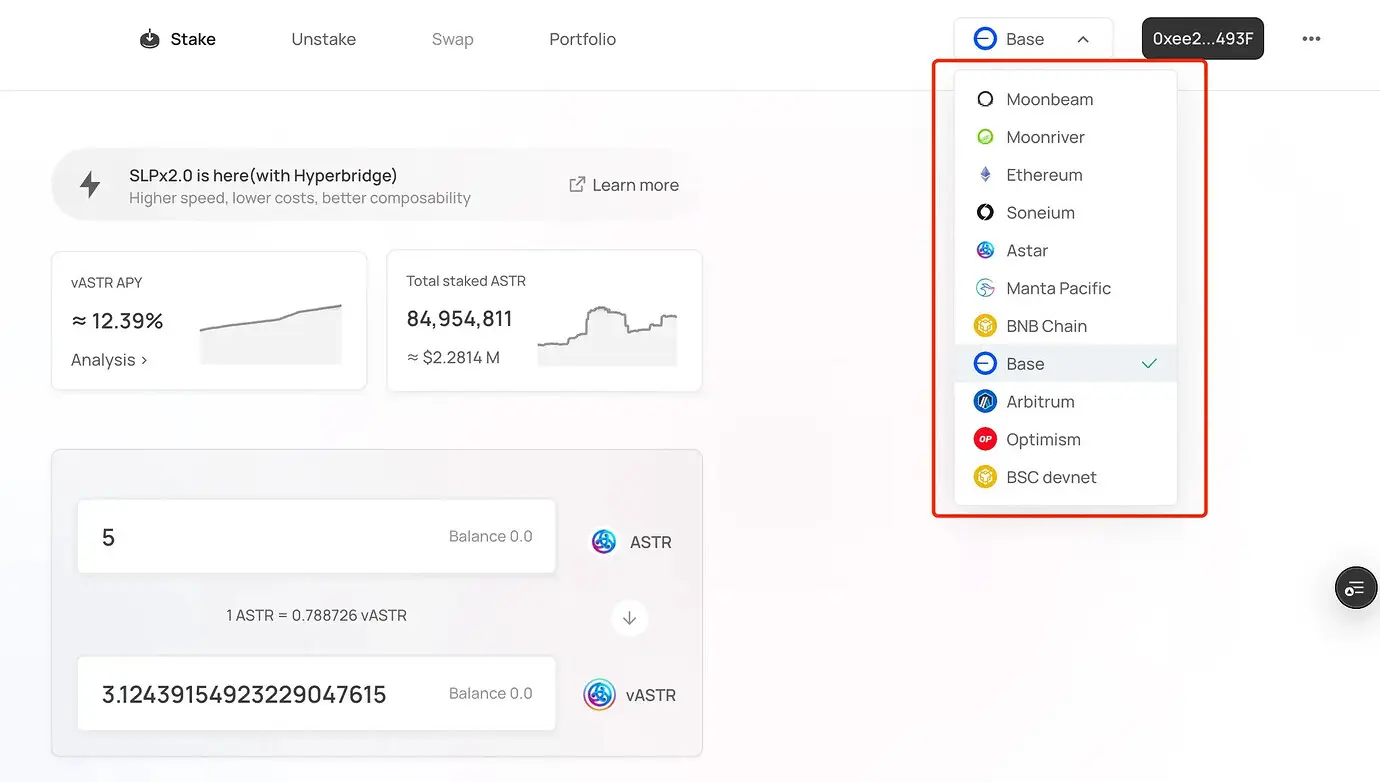Go to the Portfolio tab
Image resolution: width=1380 pixels, height=782 pixels.
pyautogui.click(x=582, y=39)
